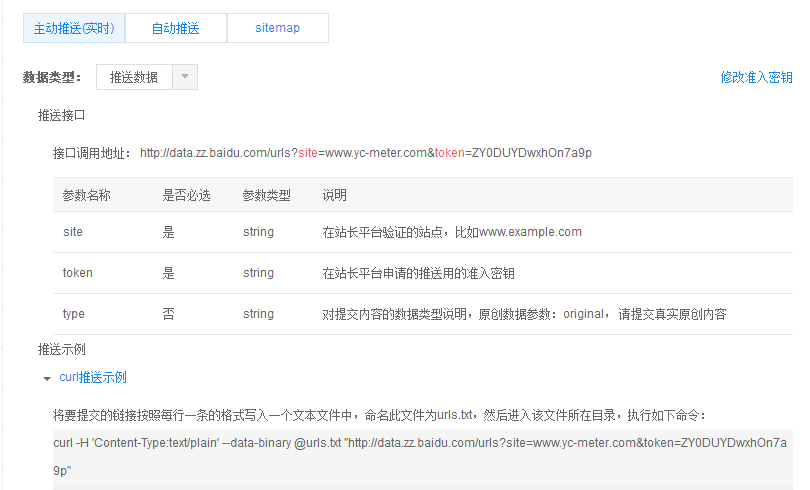Image resolution: width=810 pixels, height=490 pixels.
Task: Click the 数据类型 label
Action: pos(52,77)
